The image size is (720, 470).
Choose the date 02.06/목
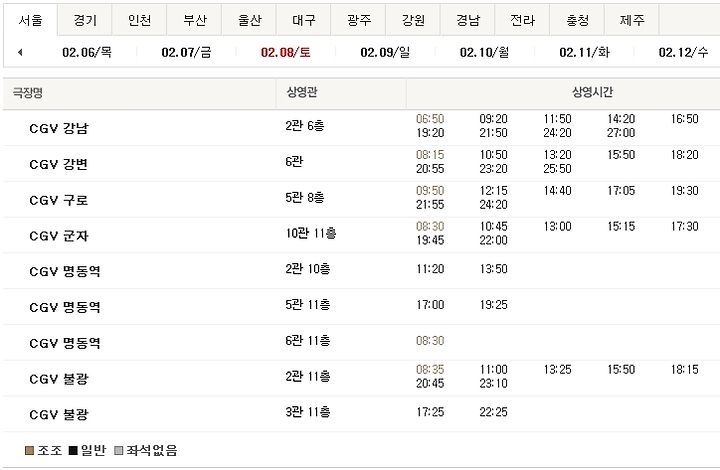pyautogui.click(x=87, y=52)
